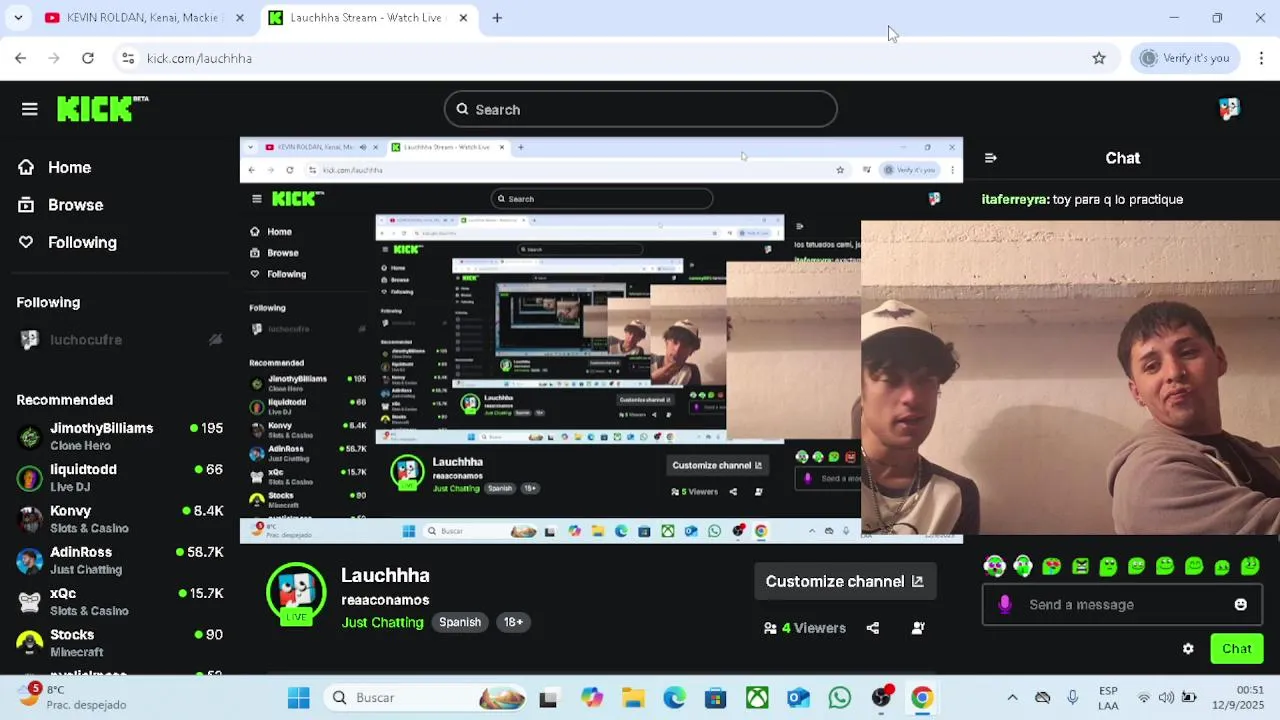The image size is (1280, 720).
Task: Open the tab search dropdown arrow
Action: [x=18, y=18]
